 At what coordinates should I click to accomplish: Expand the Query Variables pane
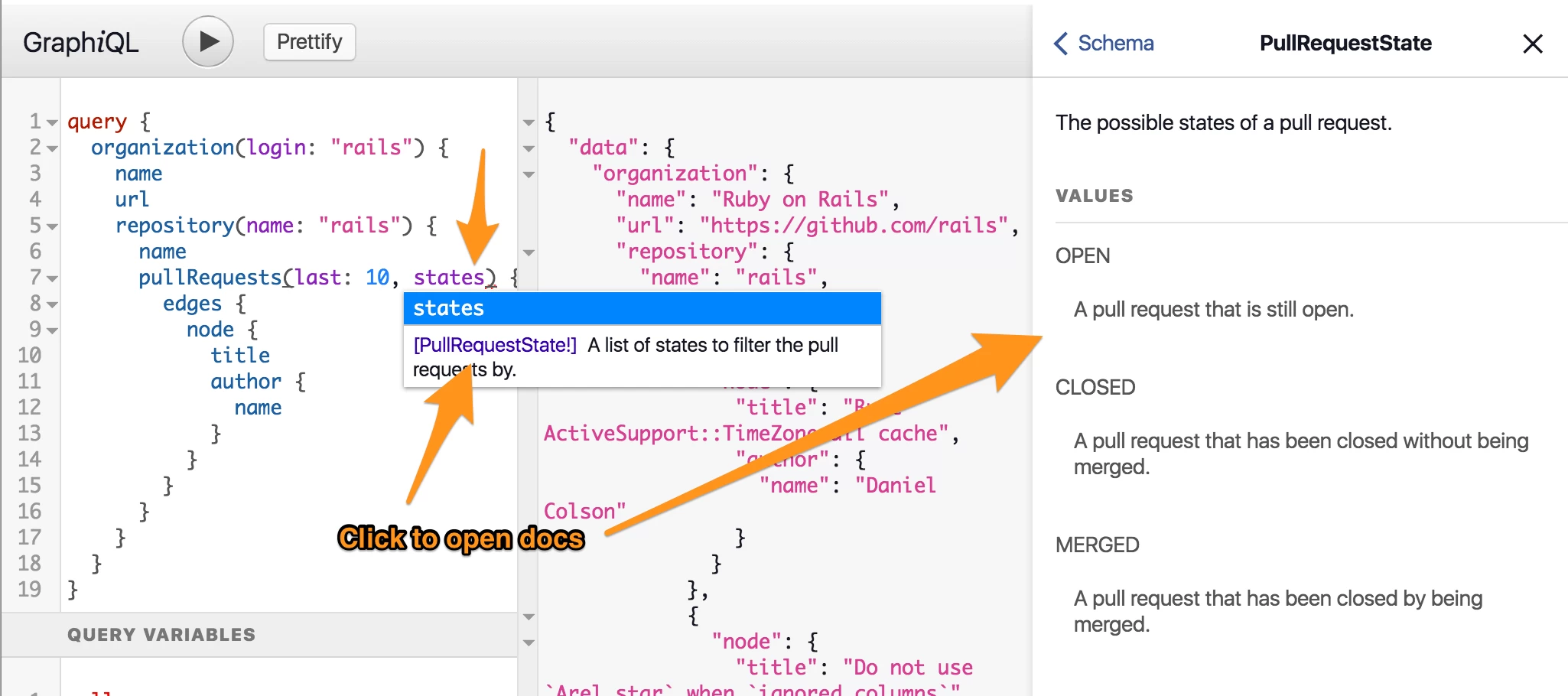[x=161, y=634]
